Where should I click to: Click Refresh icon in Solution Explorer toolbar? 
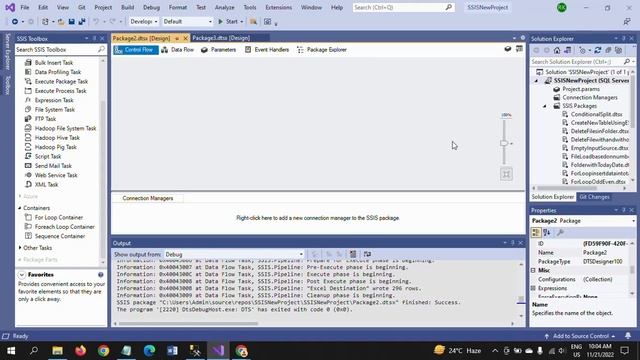click(598, 50)
